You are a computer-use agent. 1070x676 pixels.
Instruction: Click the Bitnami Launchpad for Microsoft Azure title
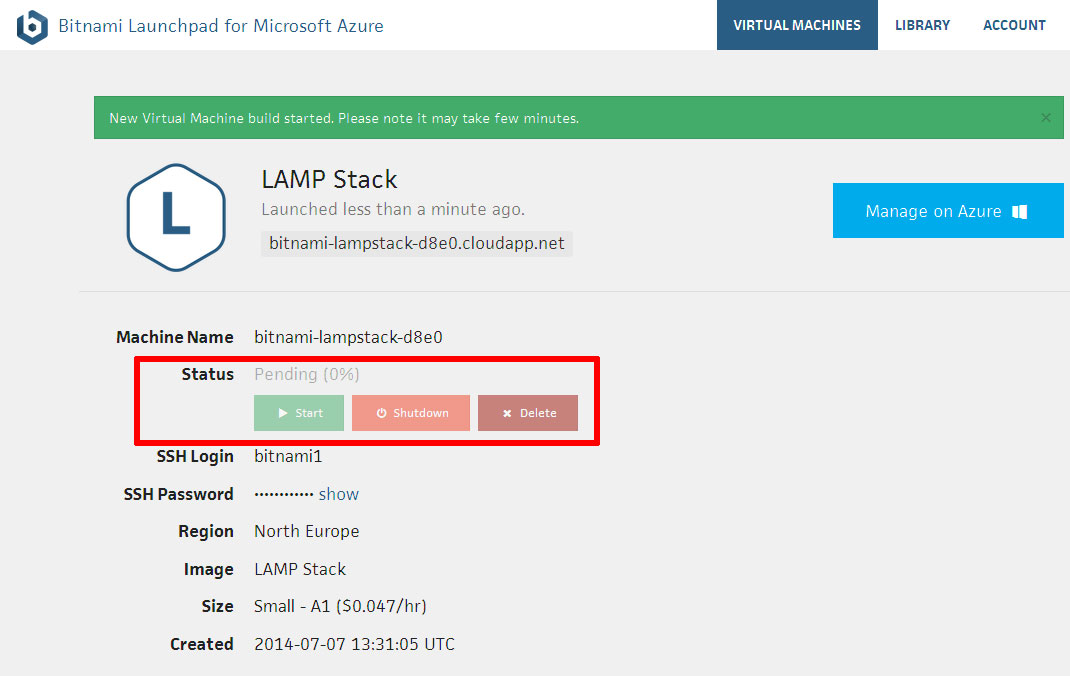tap(221, 26)
